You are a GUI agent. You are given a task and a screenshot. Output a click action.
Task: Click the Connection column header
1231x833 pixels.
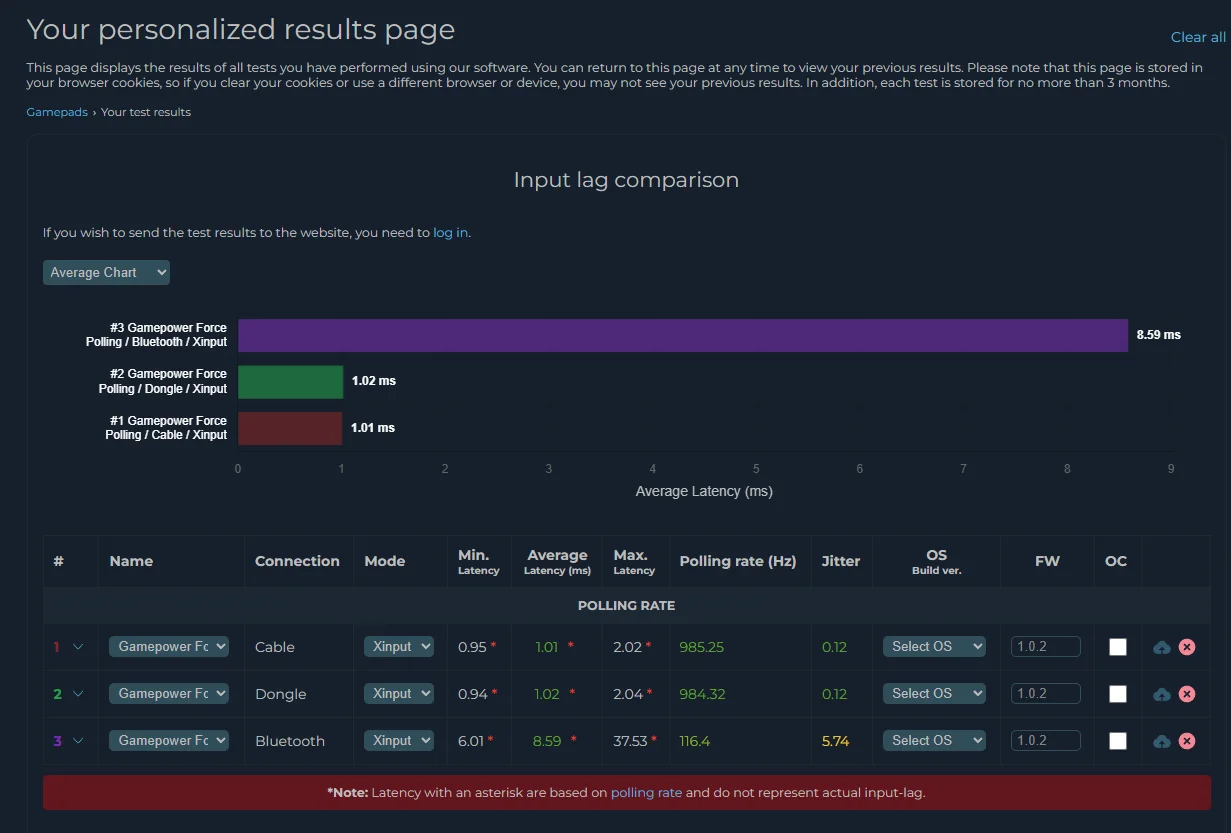[x=297, y=561]
